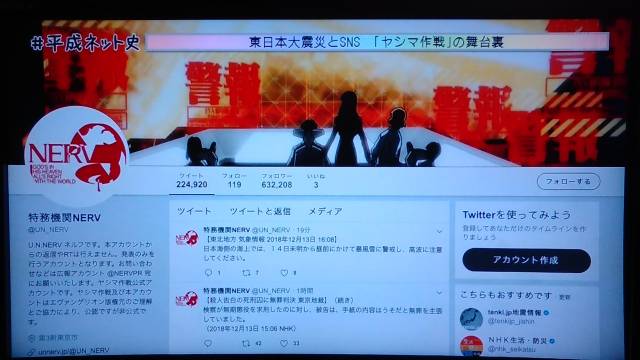Open the フォロワー count 632,208
This screenshot has width=640, height=360.
click(x=277, y=180)
